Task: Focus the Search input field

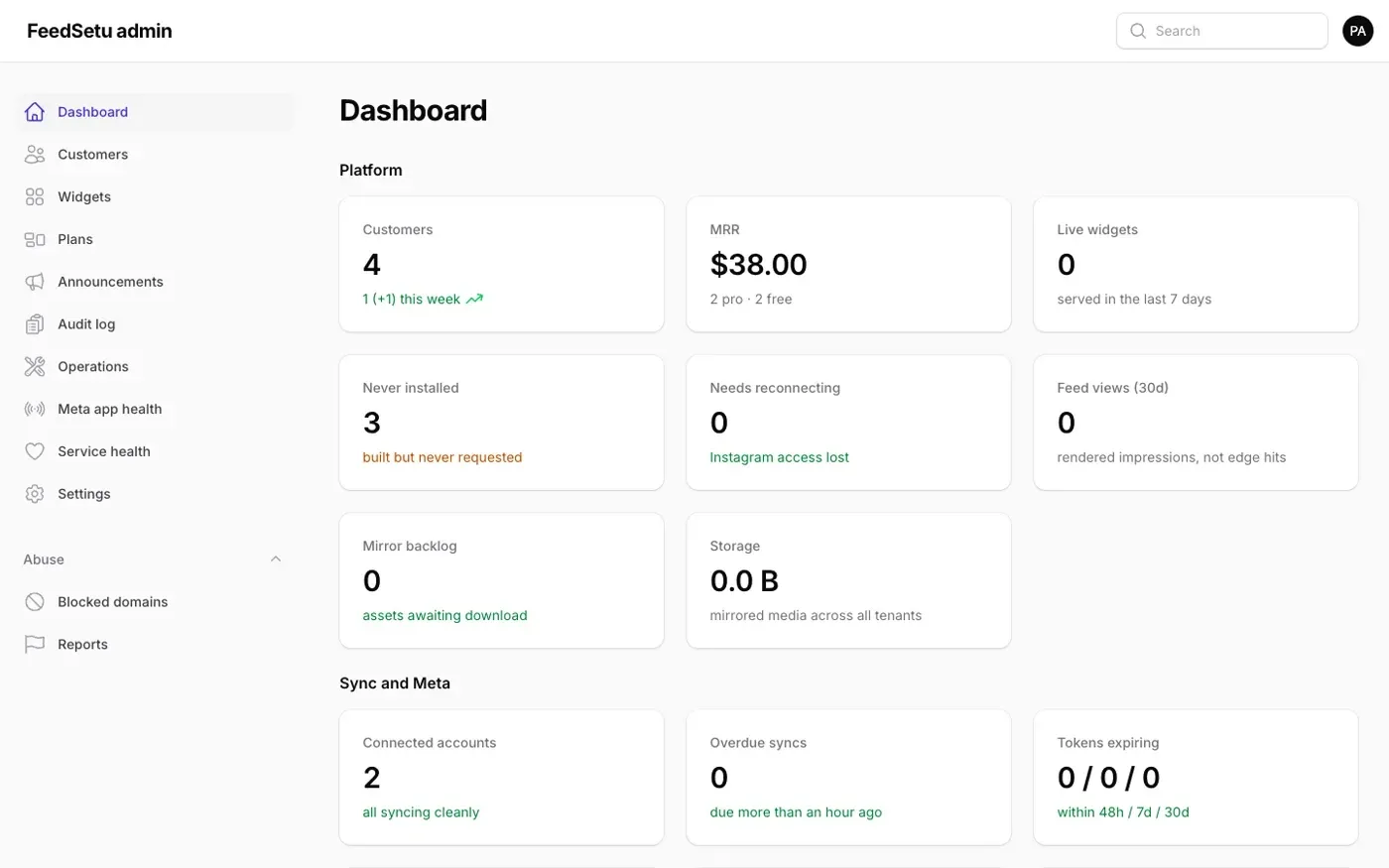Action: tap(1222, 31)
